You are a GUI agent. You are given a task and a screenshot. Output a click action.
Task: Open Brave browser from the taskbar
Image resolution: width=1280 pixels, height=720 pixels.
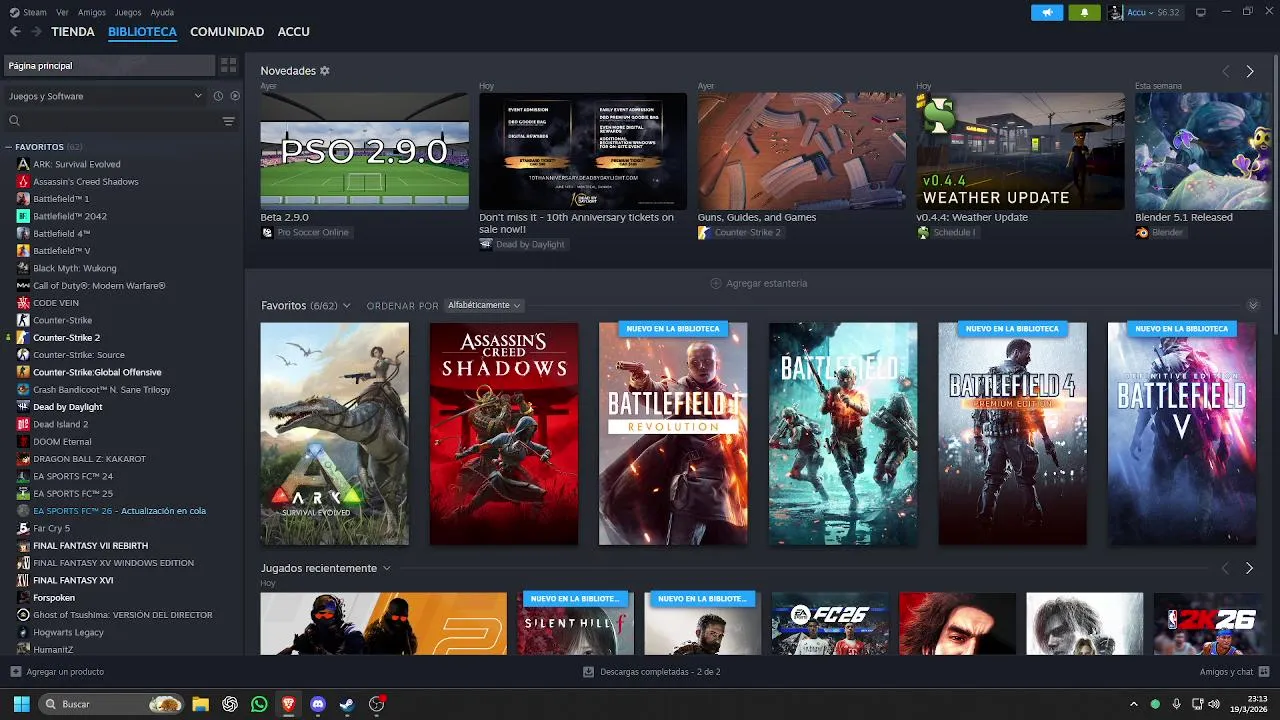(289, 704)
